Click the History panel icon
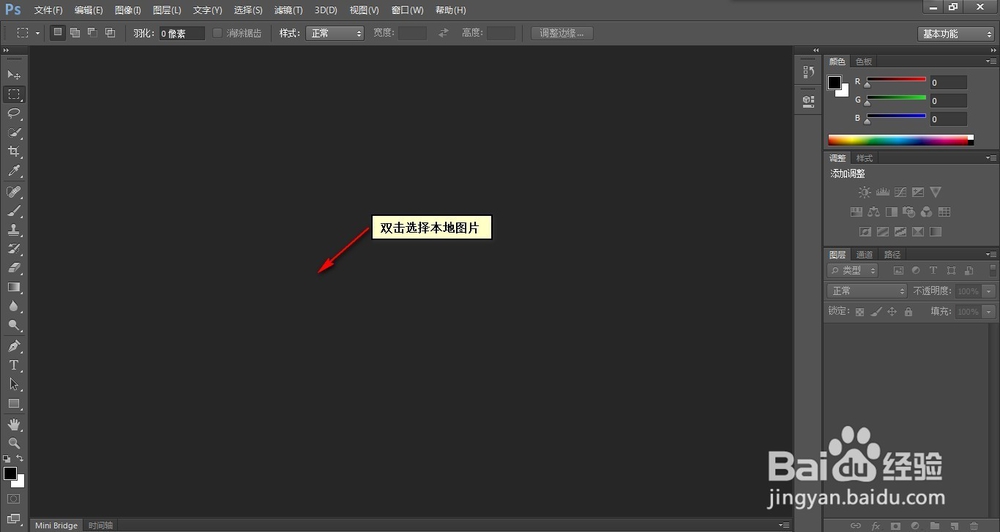Image resolution: width=1000 pixels, height=532 pixels. click(808, 72)
